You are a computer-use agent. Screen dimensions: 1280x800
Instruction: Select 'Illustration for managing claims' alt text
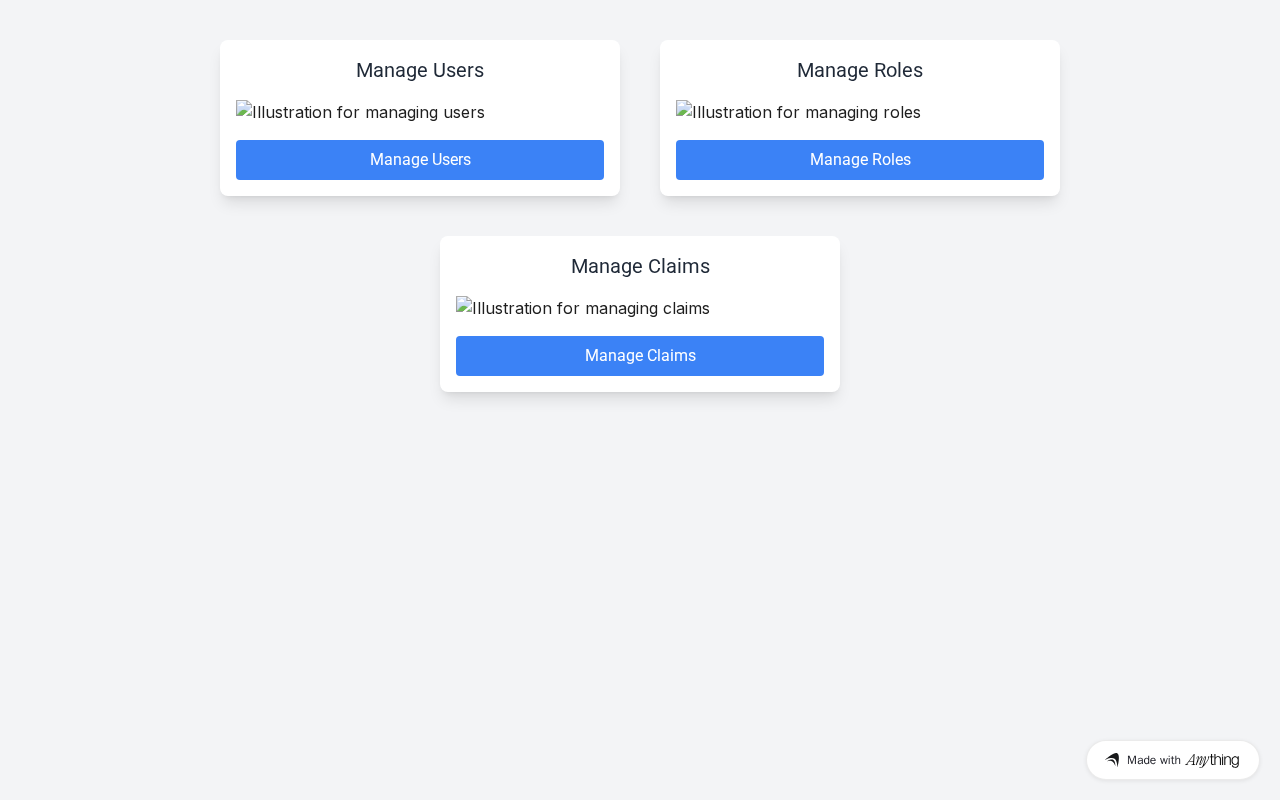coord(591,308)
